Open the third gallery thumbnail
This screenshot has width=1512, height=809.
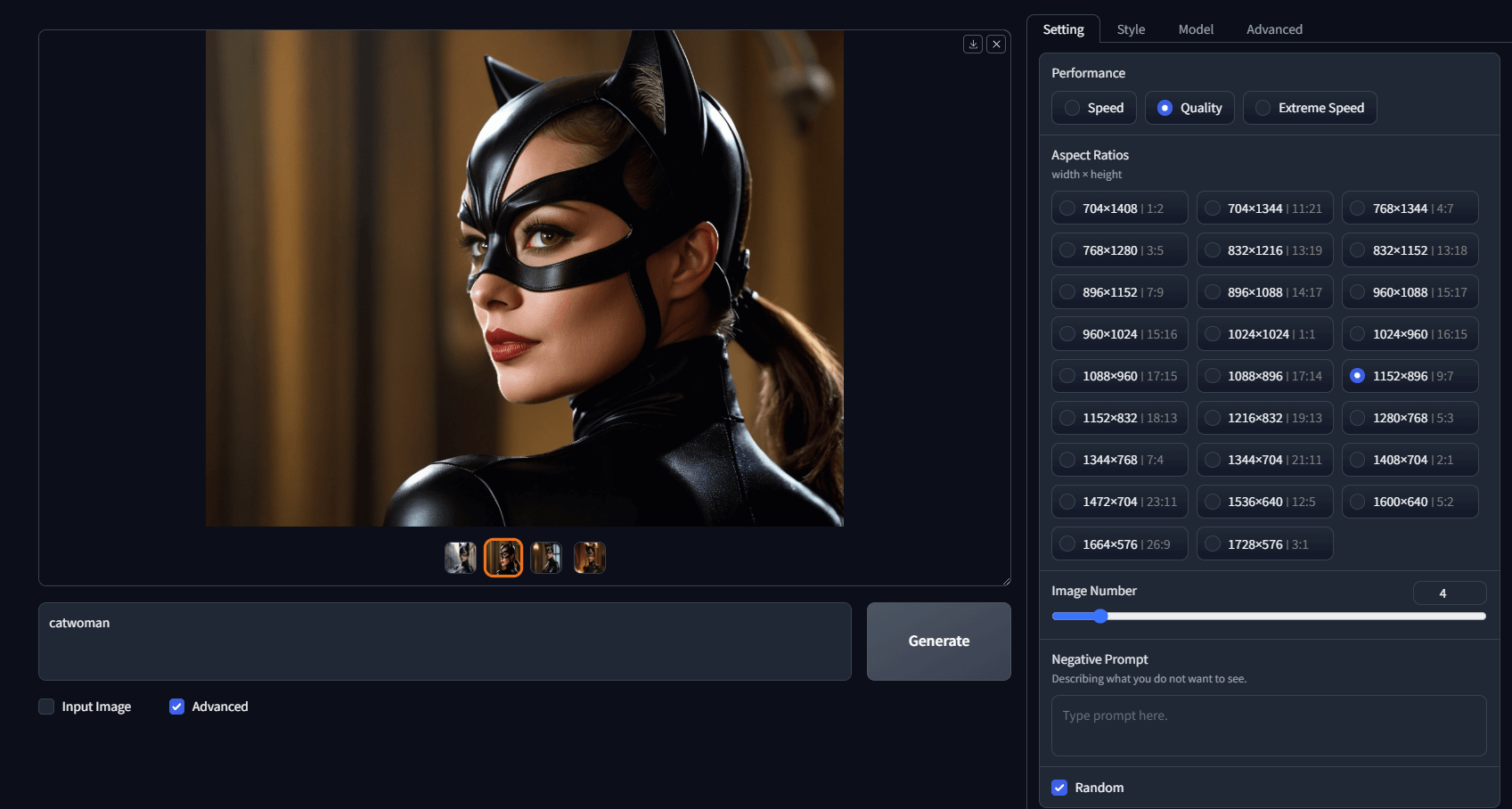(x=546, y=558)
